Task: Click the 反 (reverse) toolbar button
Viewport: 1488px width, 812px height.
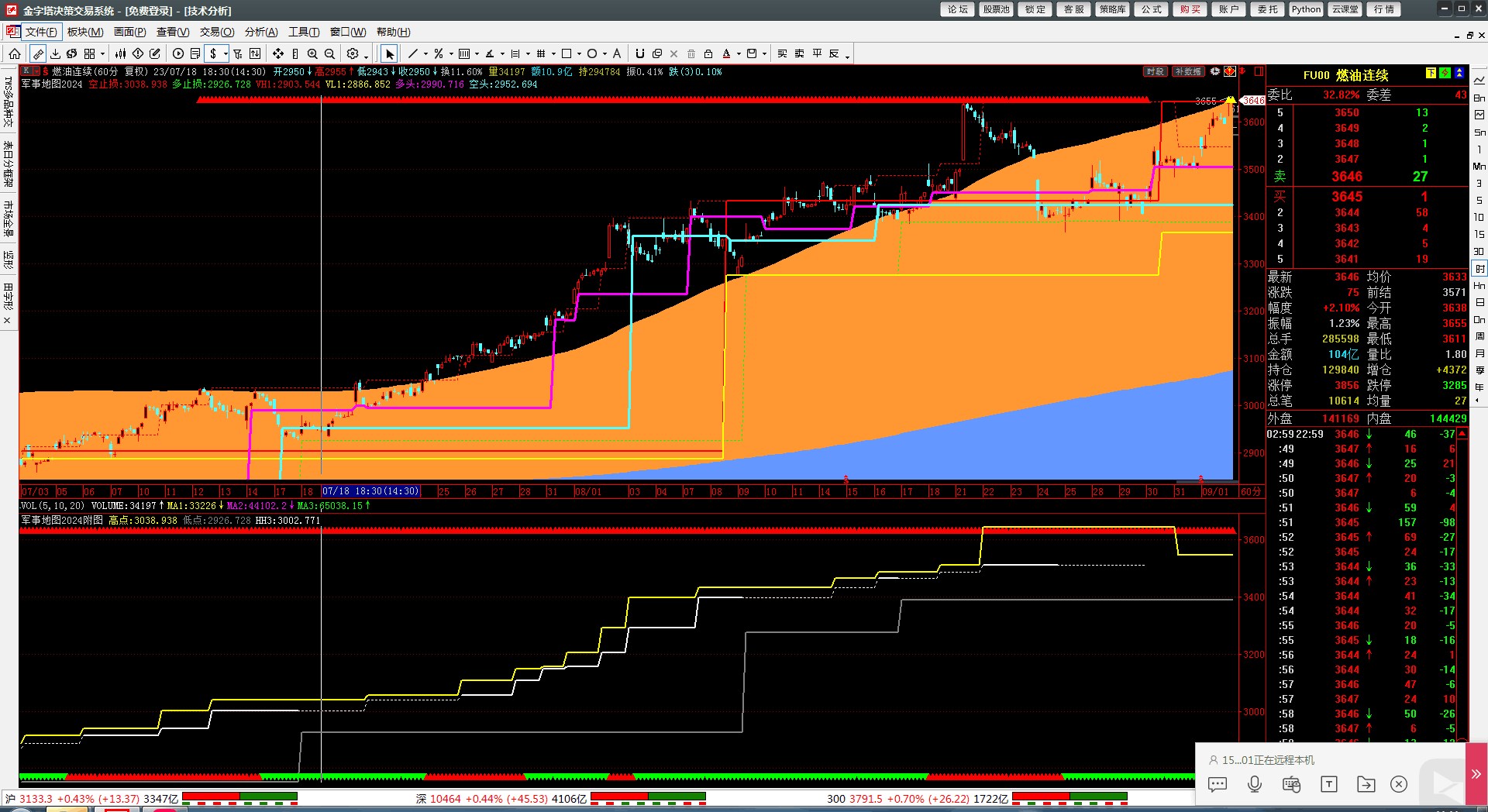Action: coord(834,53)
